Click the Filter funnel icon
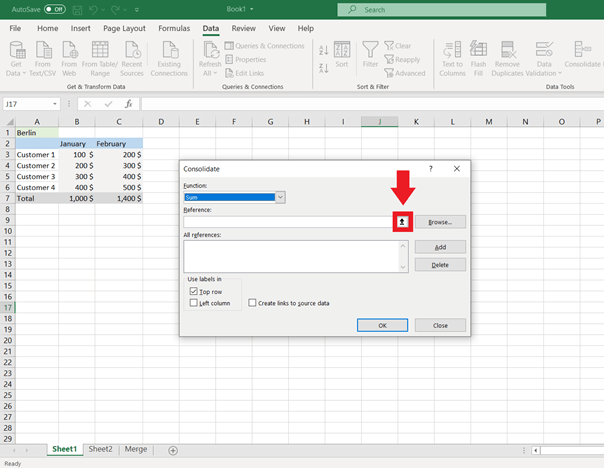Image resolution: width=604 pixels, height=468 pixels. 370,50
